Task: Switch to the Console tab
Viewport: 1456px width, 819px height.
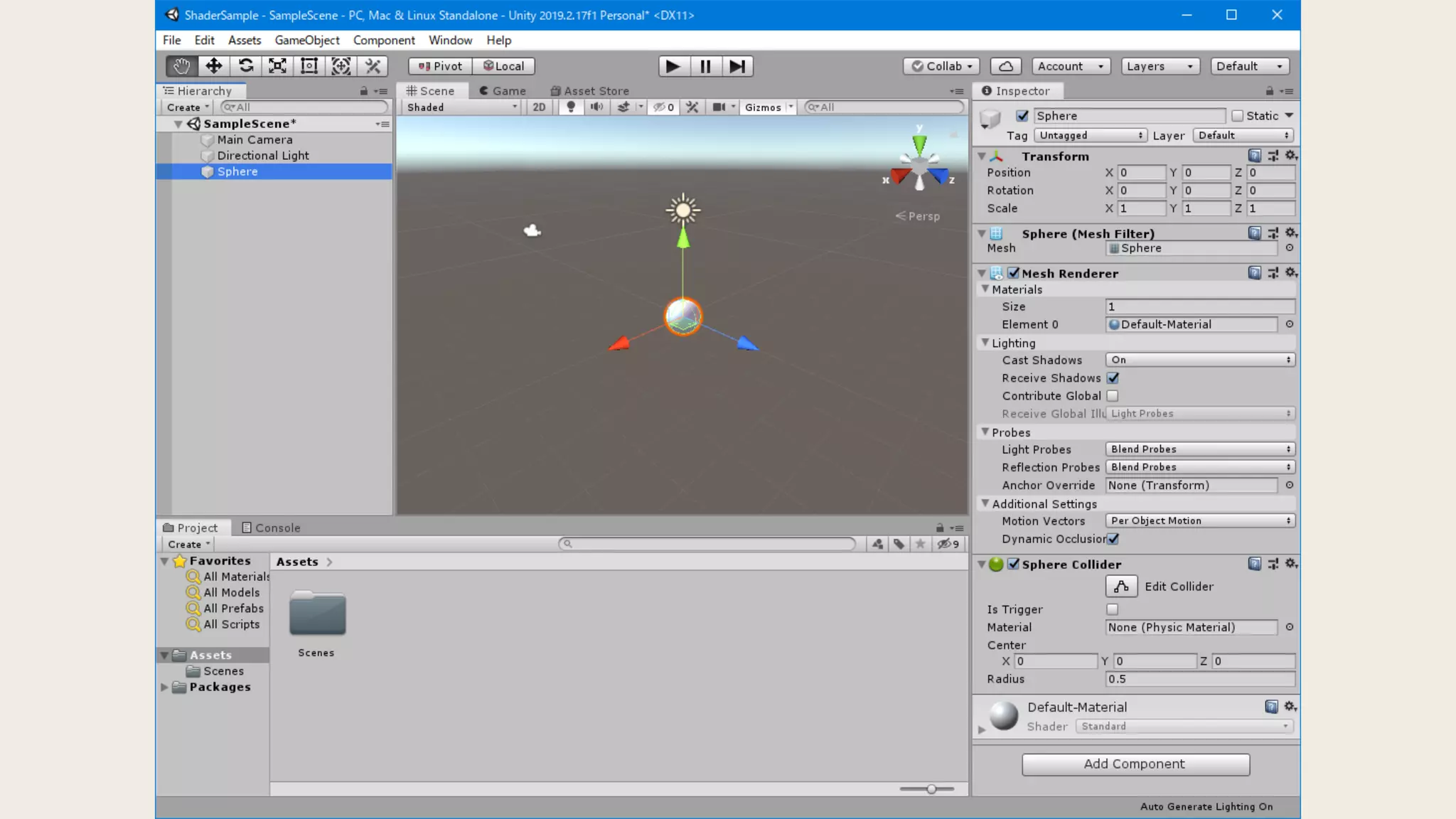Action: (x=272, y=528)
